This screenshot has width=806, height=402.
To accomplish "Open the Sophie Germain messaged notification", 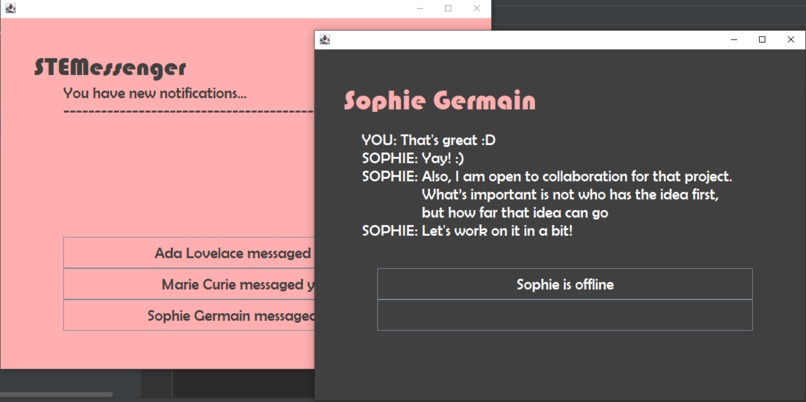I will (189, 315).
